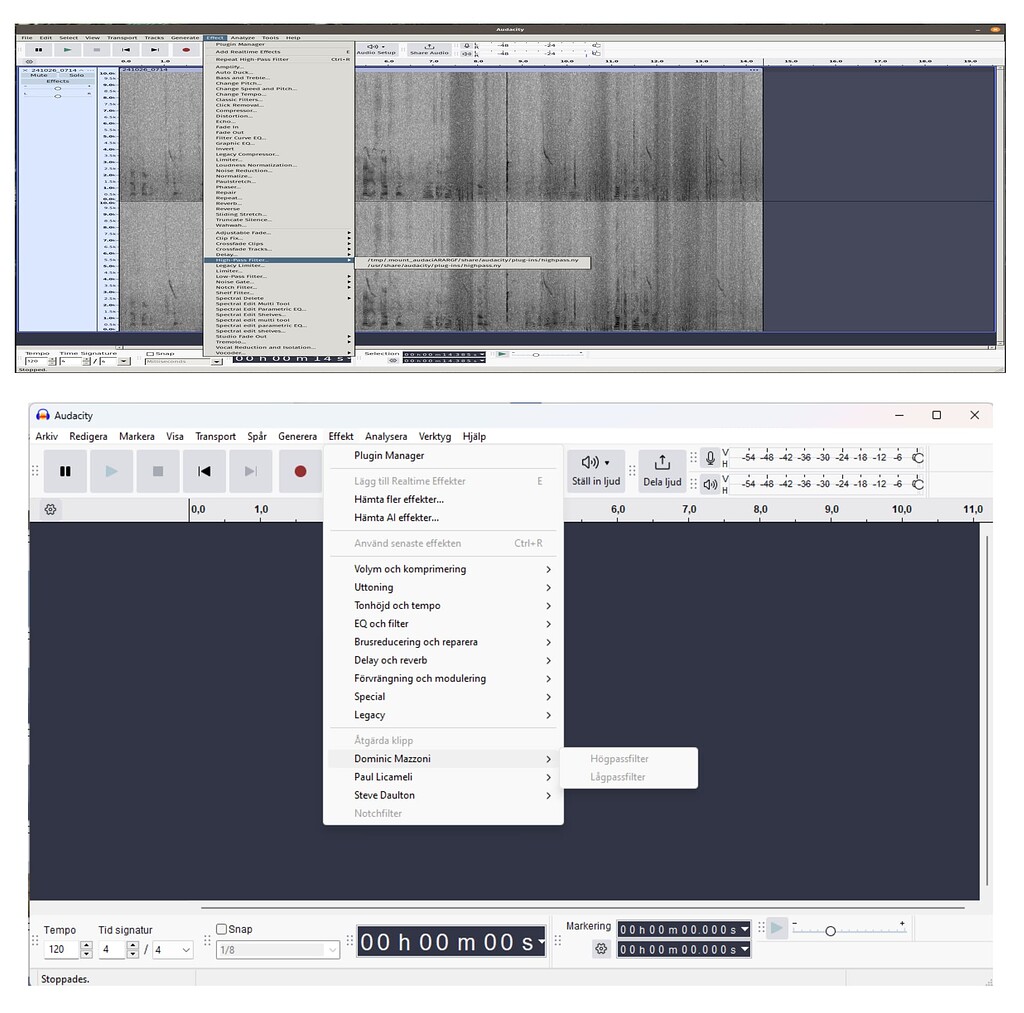The image size is (1024, 1013).
Task: Expand the Volym och komprimering submenu
Action: coord(443,569)
